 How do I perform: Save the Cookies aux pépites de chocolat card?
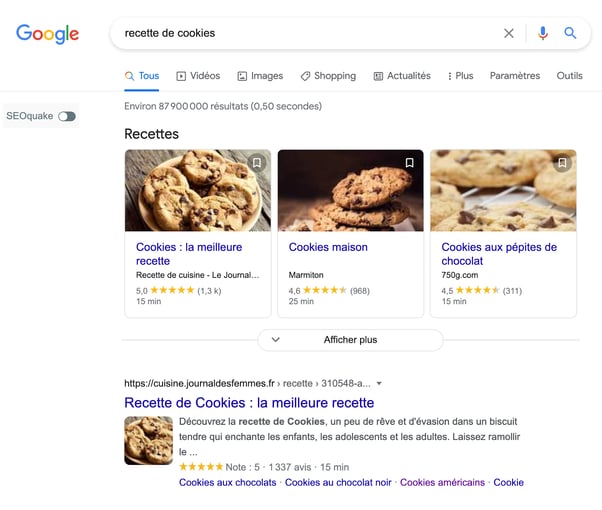pyautogui.click(x=563, y=163)
